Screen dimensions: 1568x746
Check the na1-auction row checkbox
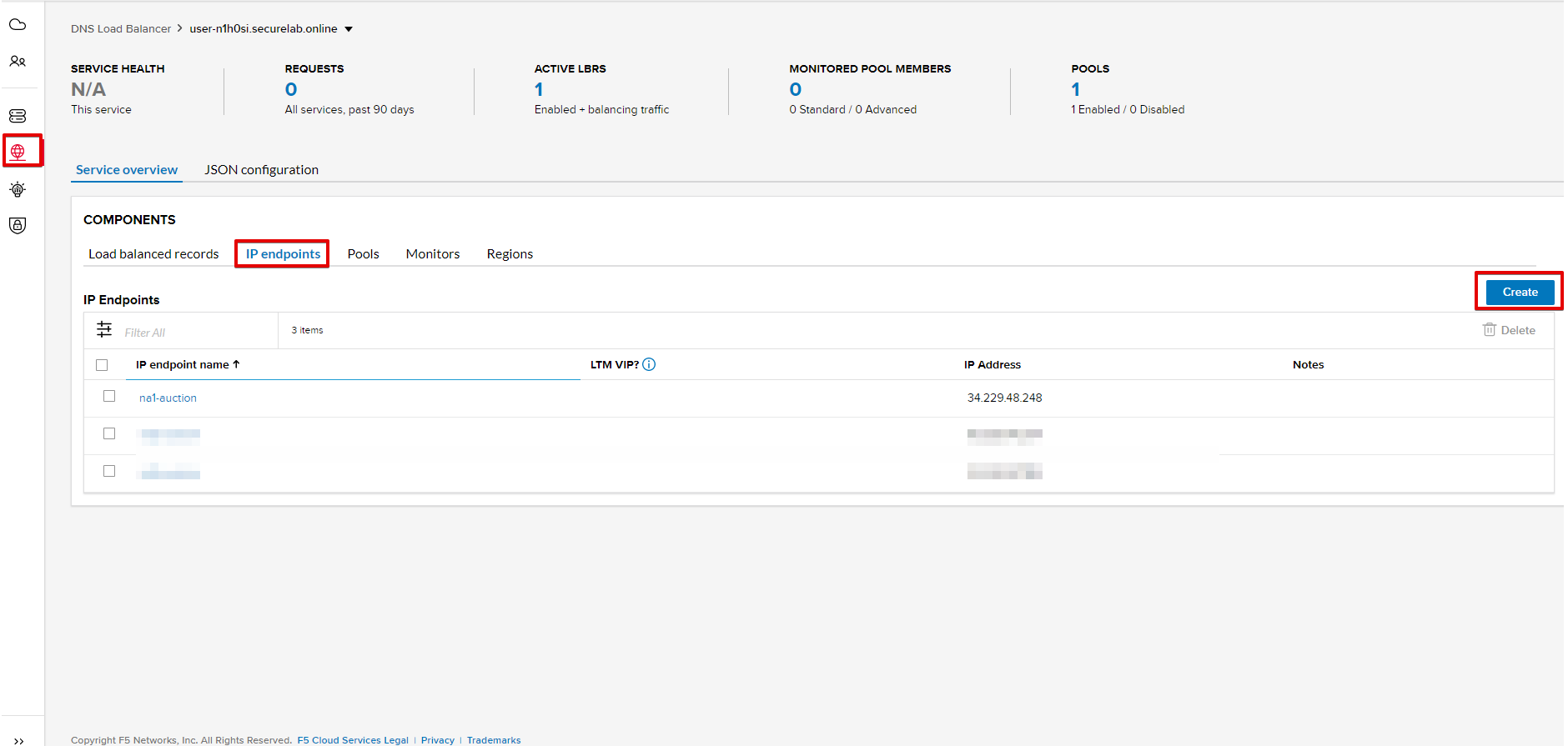coord(109,396)
